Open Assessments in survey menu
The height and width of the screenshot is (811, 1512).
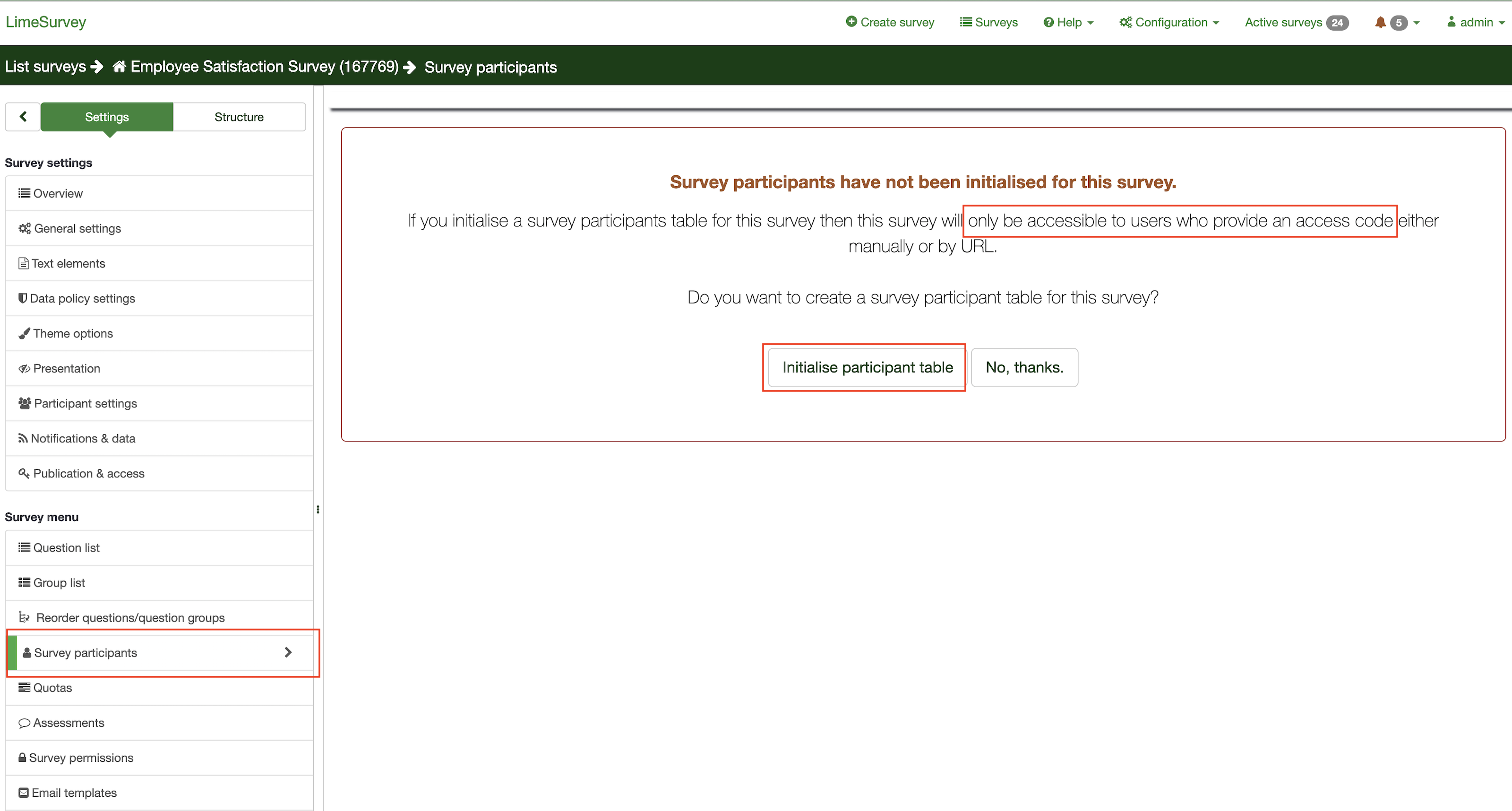pyautogui.click(x=159, y=723)
